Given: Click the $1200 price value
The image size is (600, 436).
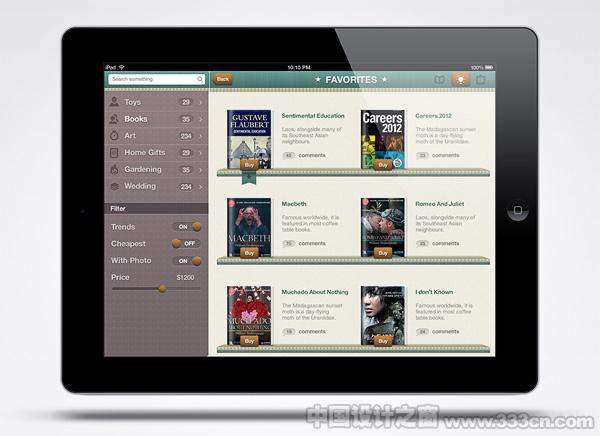Looking at the screenshot, I should [186, 278].
